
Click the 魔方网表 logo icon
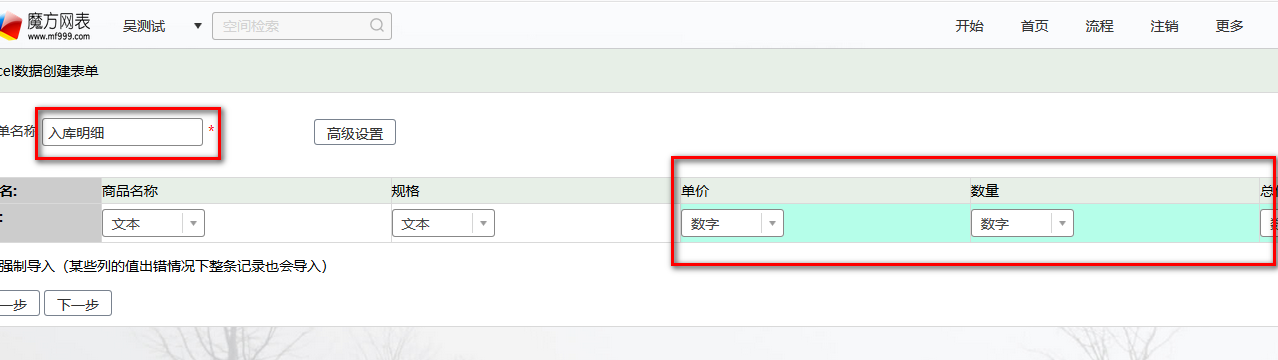pos(10,26)
